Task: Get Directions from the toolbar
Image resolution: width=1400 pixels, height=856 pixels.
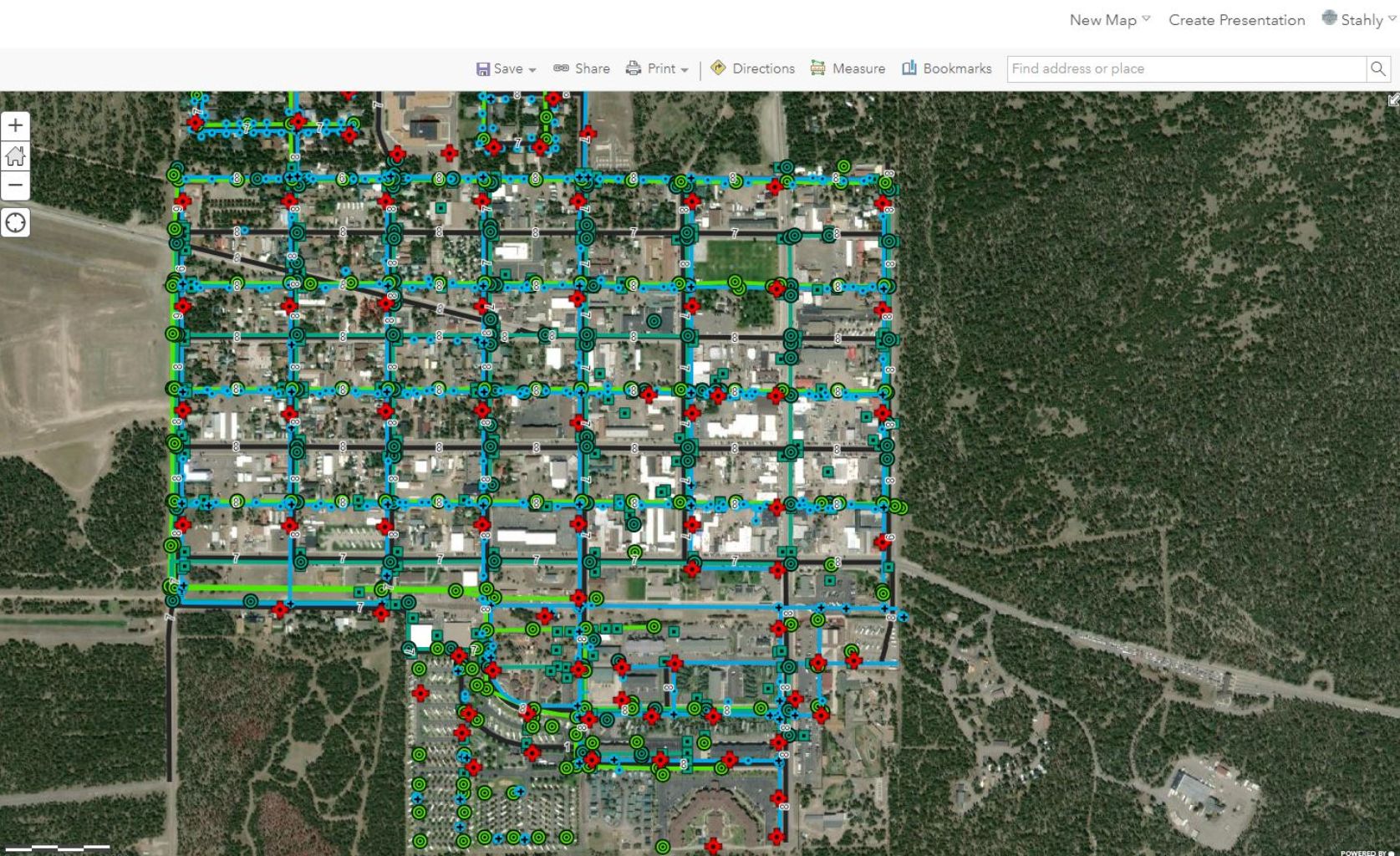Action: click(x=752, y=69)
